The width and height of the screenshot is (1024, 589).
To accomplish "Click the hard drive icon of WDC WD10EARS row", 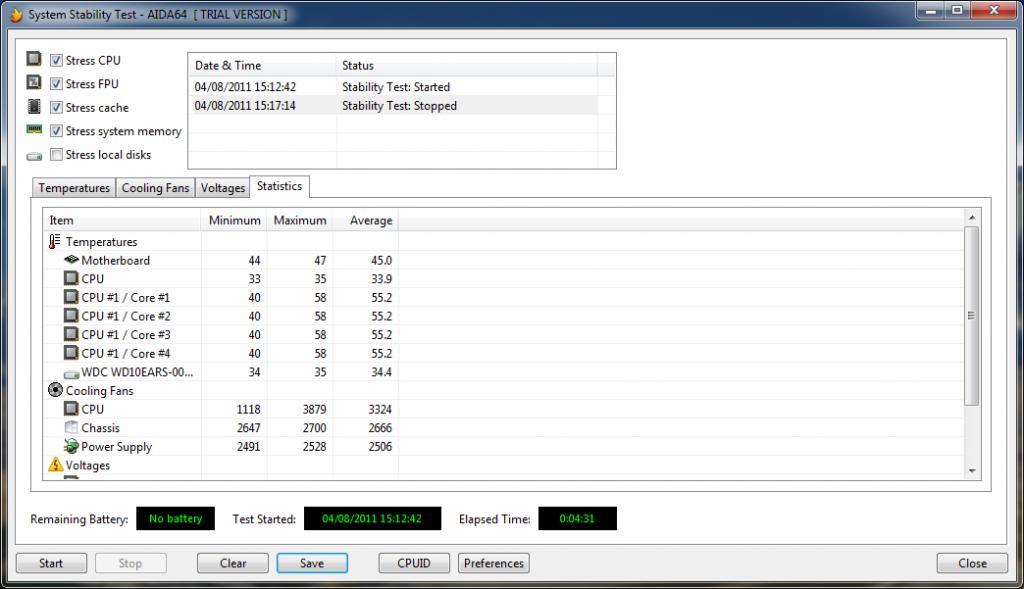I will point(71,374).
